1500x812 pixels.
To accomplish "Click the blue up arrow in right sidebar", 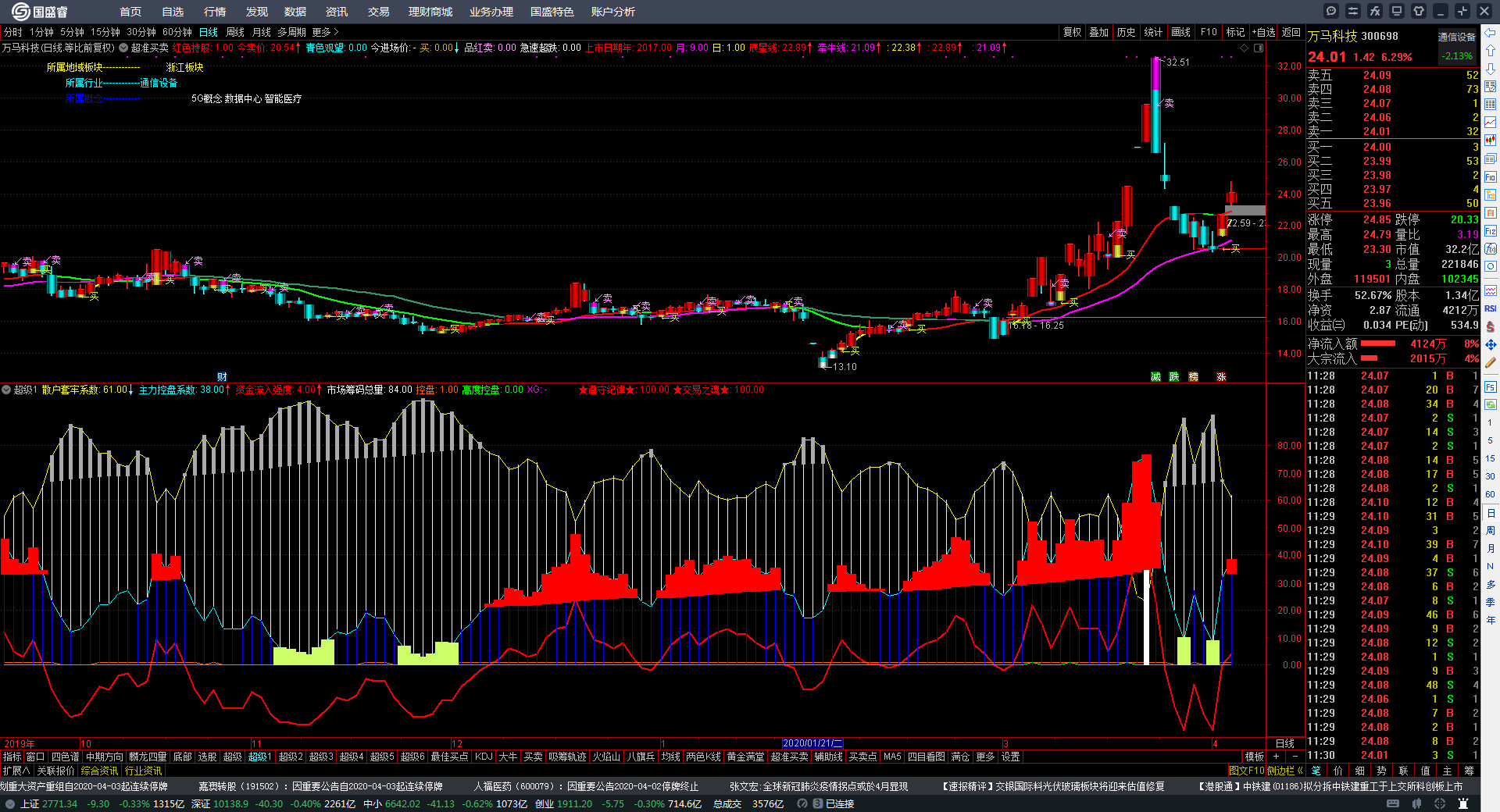I will click(1491, 51).
